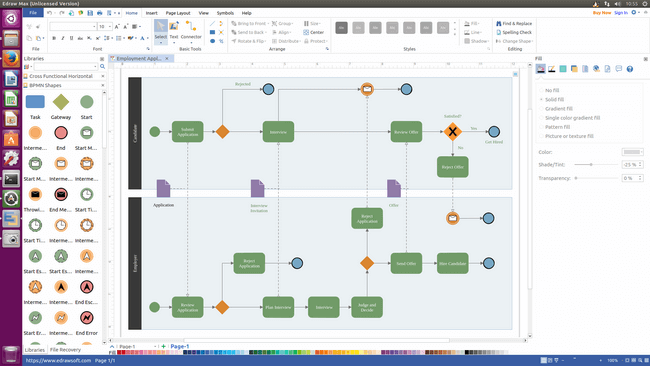Select the Solid fill option

point(551,99)
